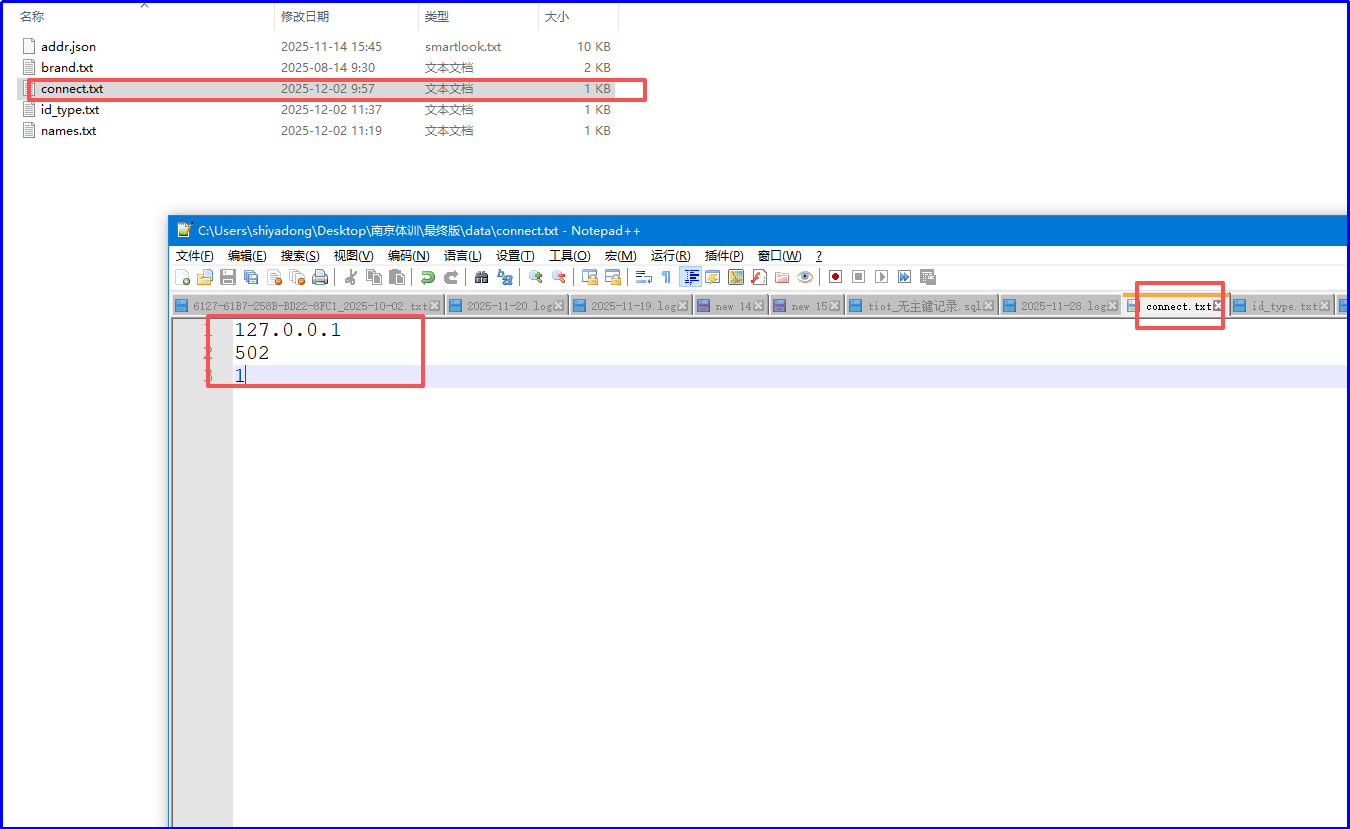This screenshot has width=1350, height=829.
Task: Click the New file toolbar icon
Action: pyautogui.click(x=182, y=277)
